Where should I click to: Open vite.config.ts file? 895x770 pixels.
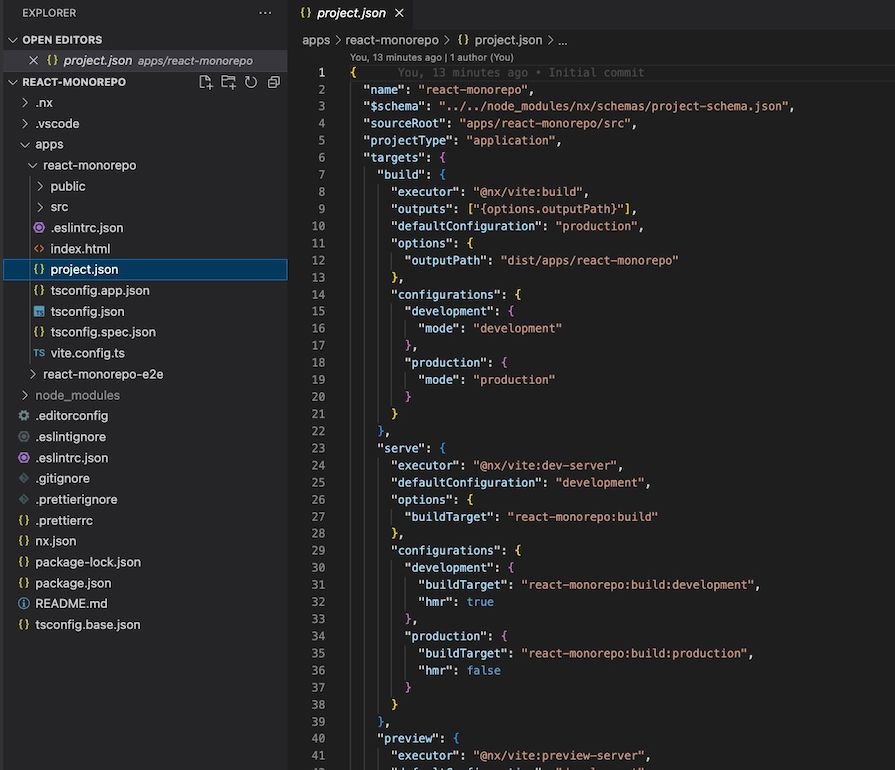(x=87, y=353)
